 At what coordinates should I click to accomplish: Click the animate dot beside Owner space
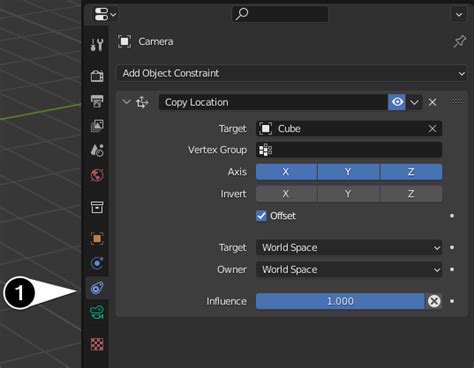click(x=452, y=269)
